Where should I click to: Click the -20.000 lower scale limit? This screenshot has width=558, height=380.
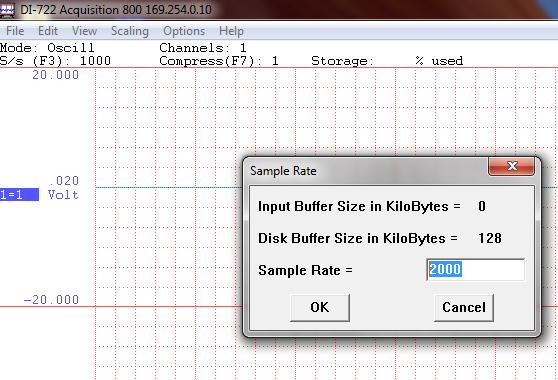pos(51,300)
